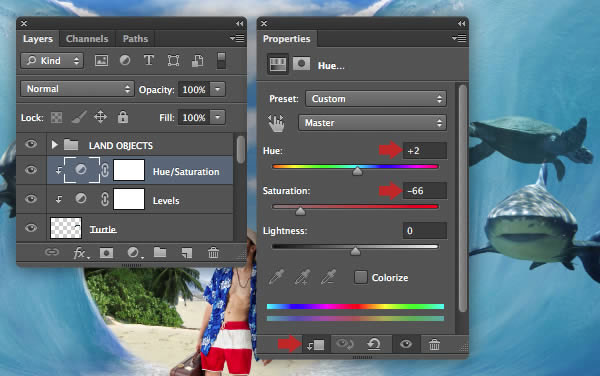This screenshot has width=600, height=376.
Task: Reset to adjustment defaults icon
Action: (374, 345)
